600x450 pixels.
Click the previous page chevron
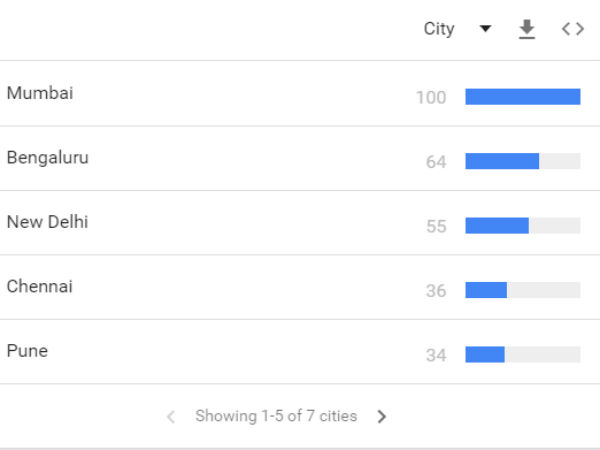(171, 417)
